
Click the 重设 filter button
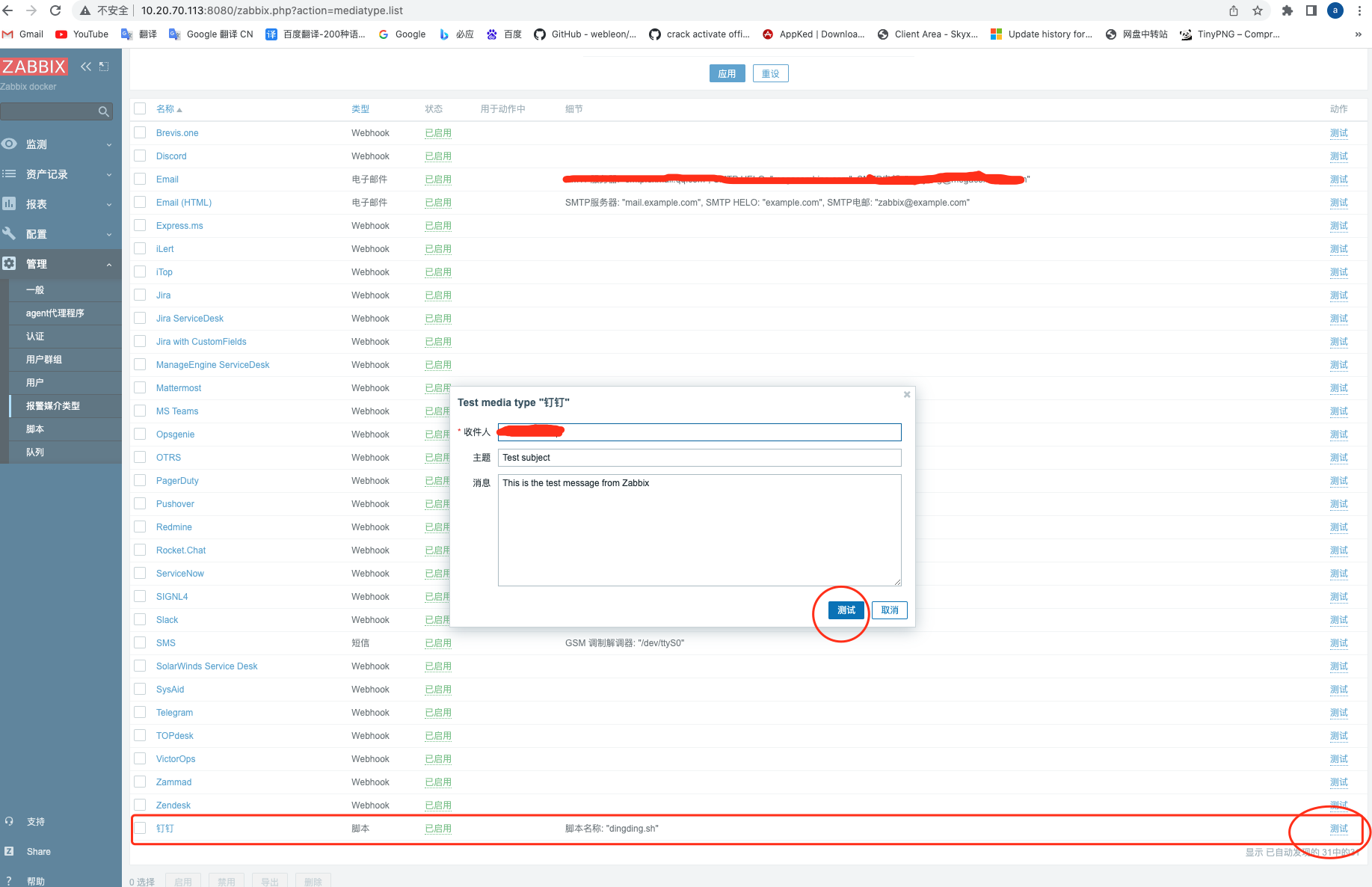(770, 73)
